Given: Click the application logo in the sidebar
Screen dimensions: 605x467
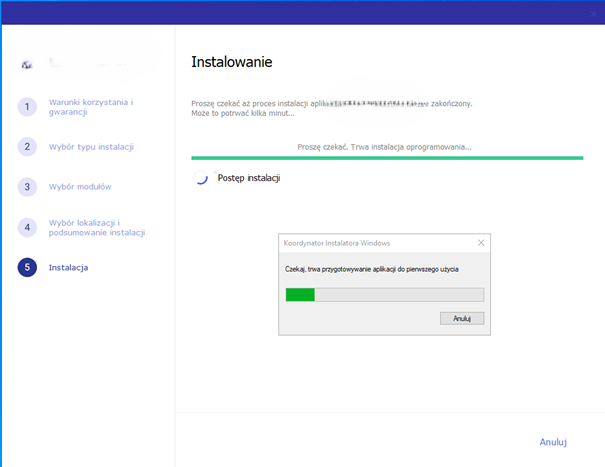Looking at the screenshot, I should pyautogui.click(x=27, y=65).
